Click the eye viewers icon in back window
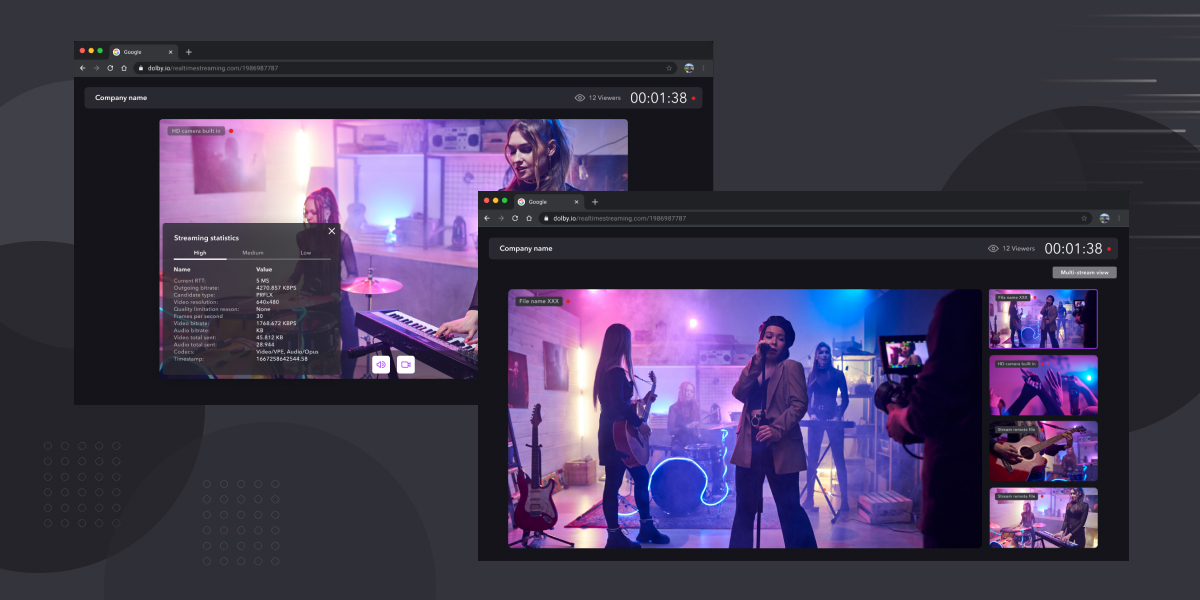Image resolution: width=1200 pixels, height=600 pixels. (x=579, y=98)
